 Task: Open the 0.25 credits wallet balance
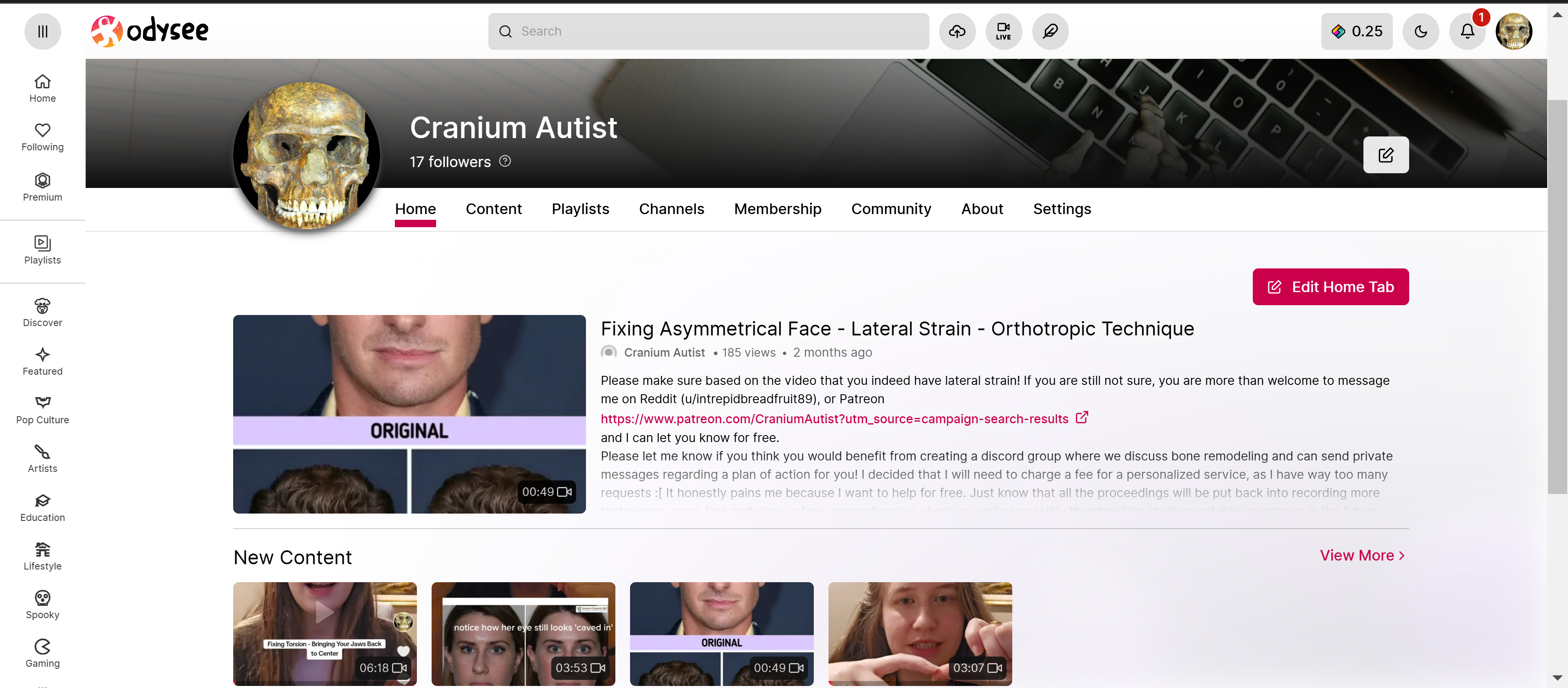1356,31
